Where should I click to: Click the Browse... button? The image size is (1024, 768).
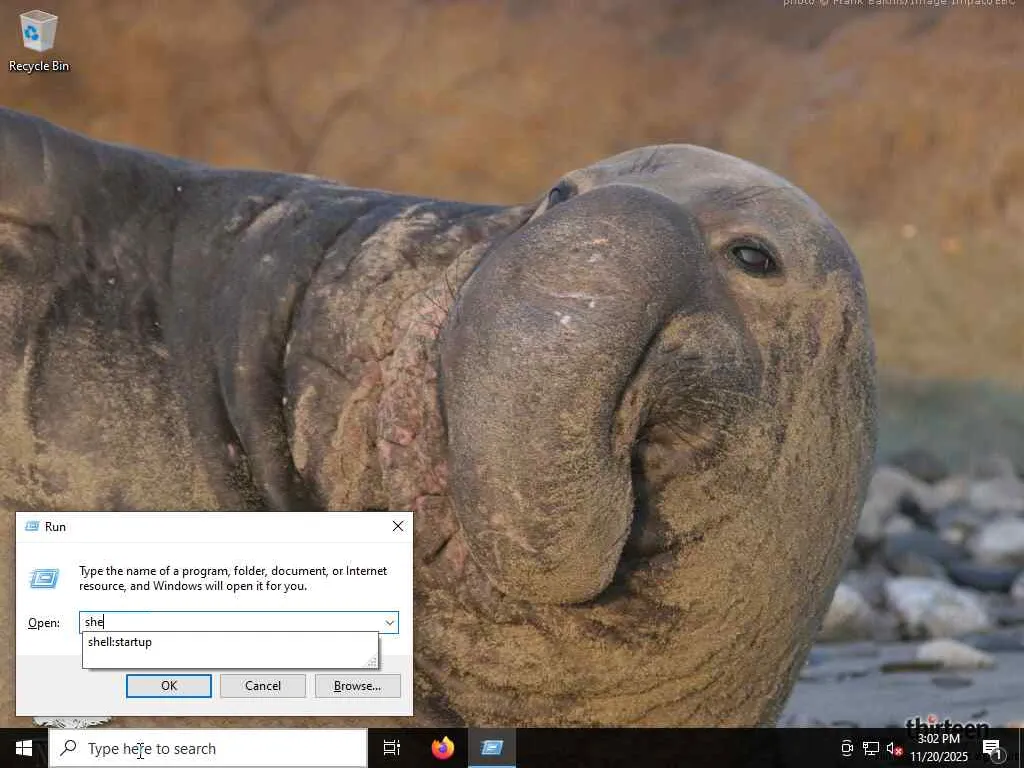pyautogui.click(x=357, y=686)
